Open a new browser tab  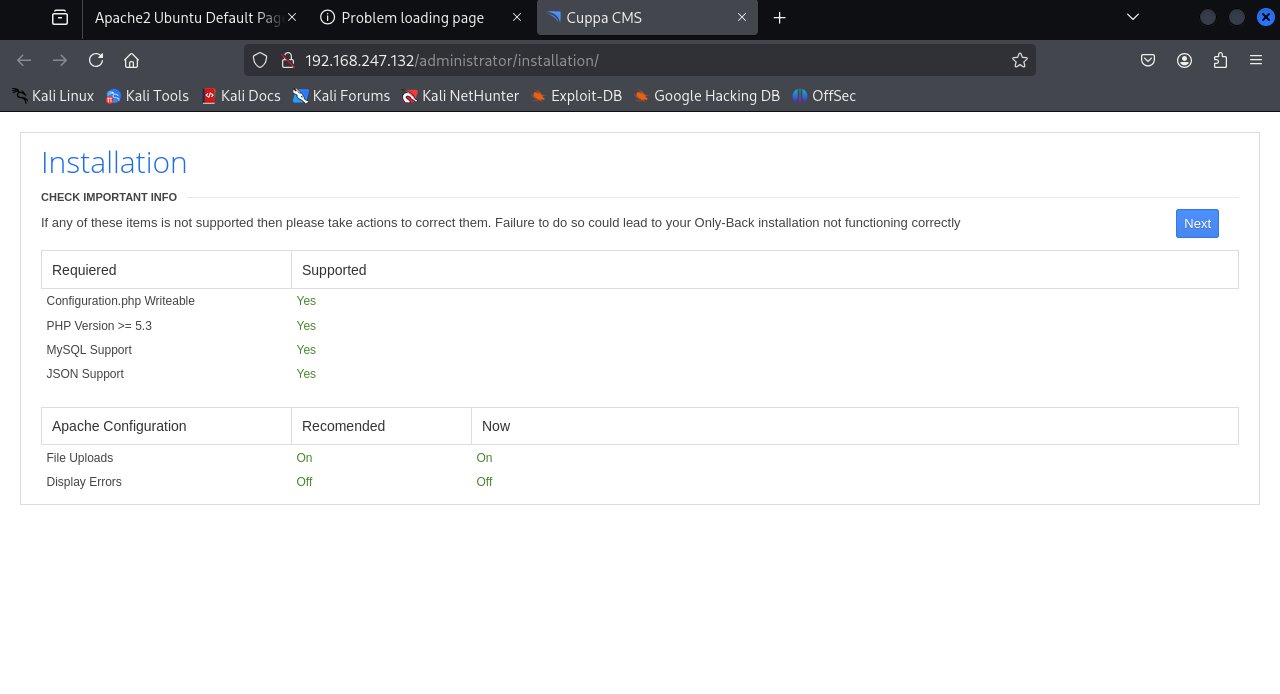(780, 18)
